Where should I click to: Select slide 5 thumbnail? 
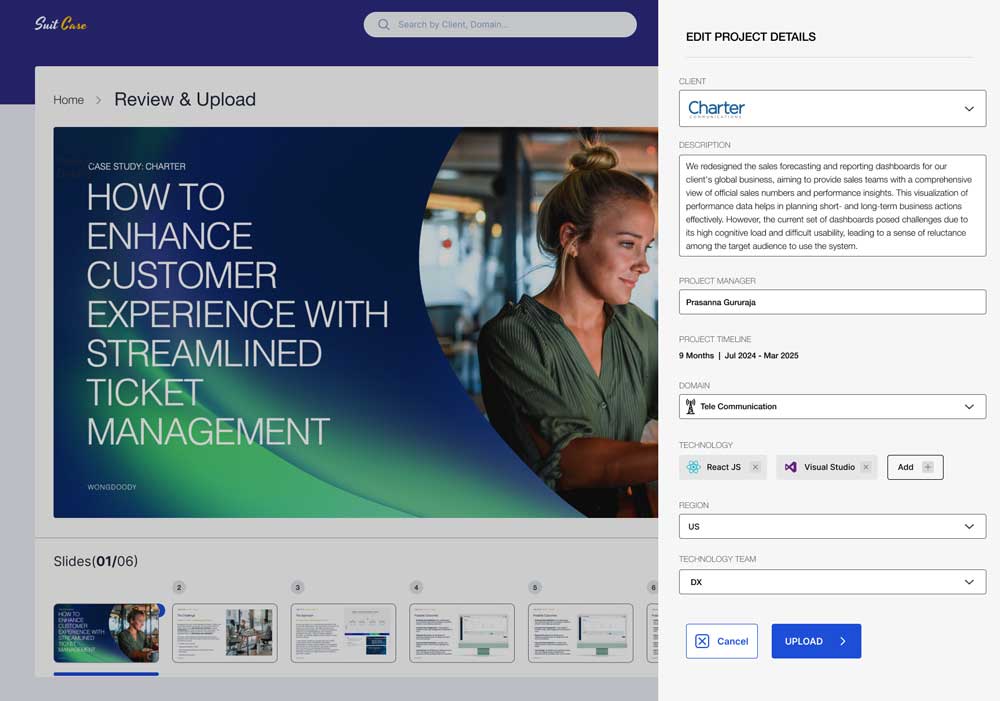(580, 633)
